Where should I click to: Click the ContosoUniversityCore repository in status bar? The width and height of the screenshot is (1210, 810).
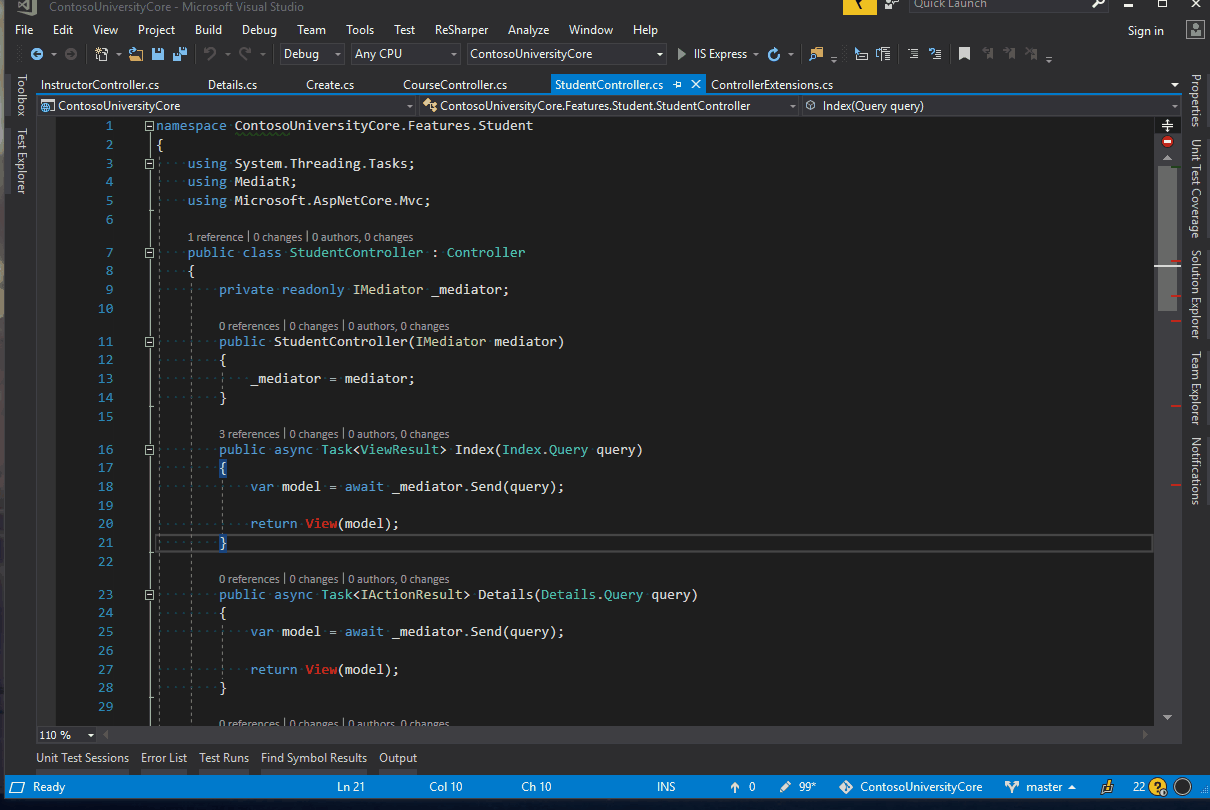[x=911, y=787]
